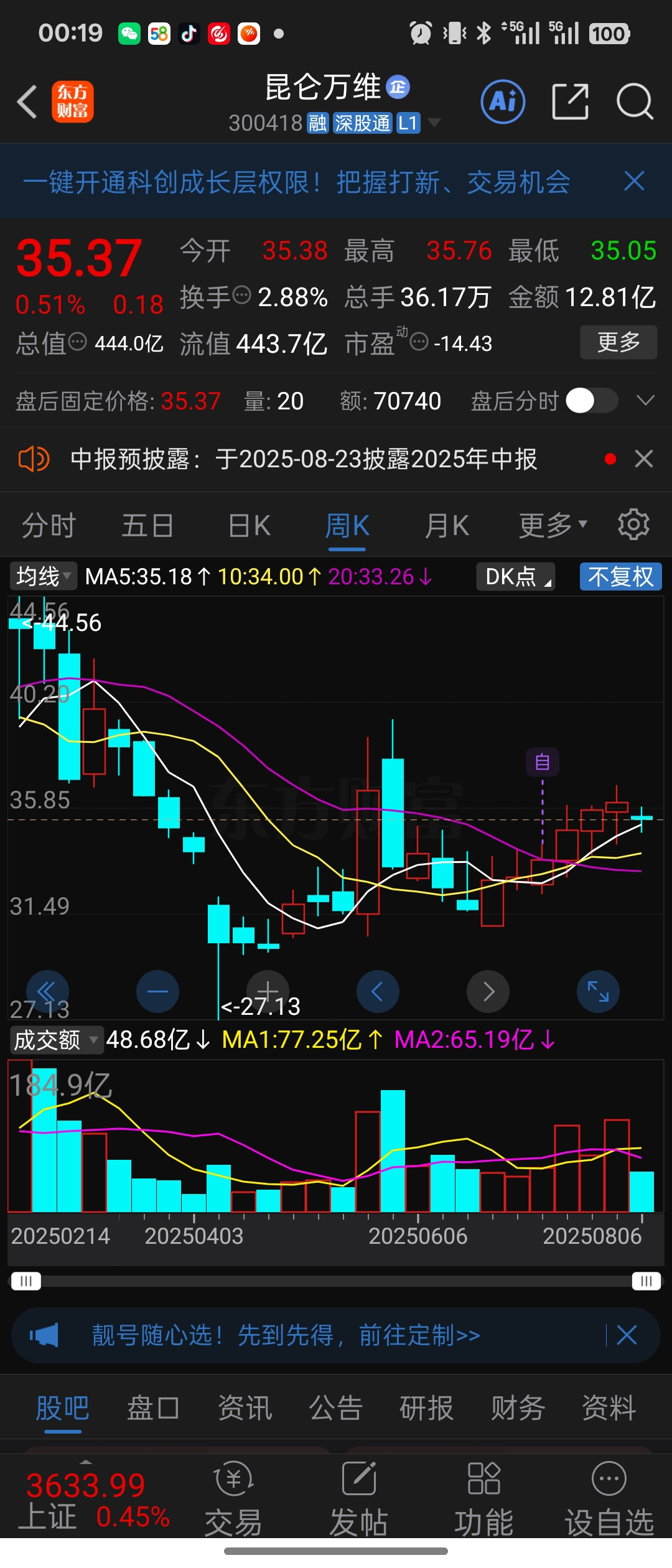Close the 靓号随心选 promotion bar

click(627, 1335)
